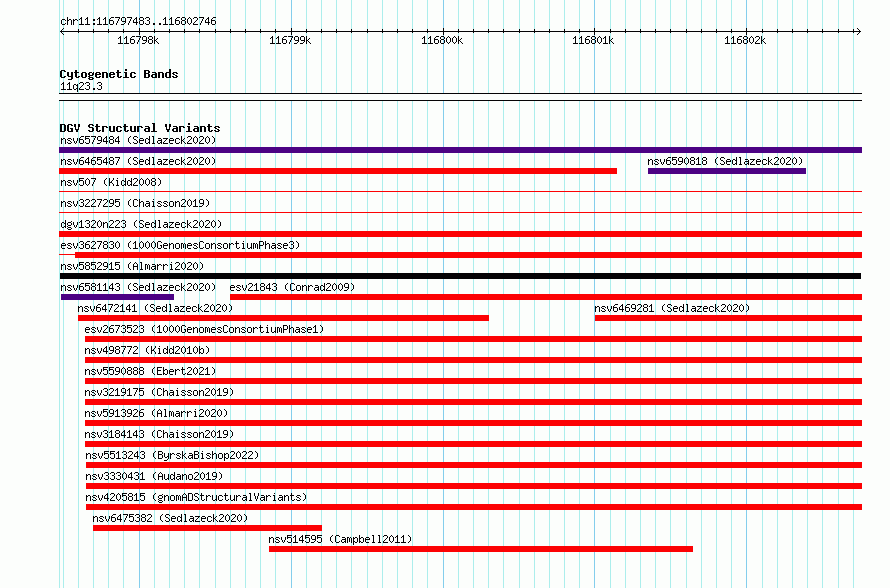Screen dimensions: 890x588
Task: Click the red nsv6475382 variant bar
Action: coord(207,528)
